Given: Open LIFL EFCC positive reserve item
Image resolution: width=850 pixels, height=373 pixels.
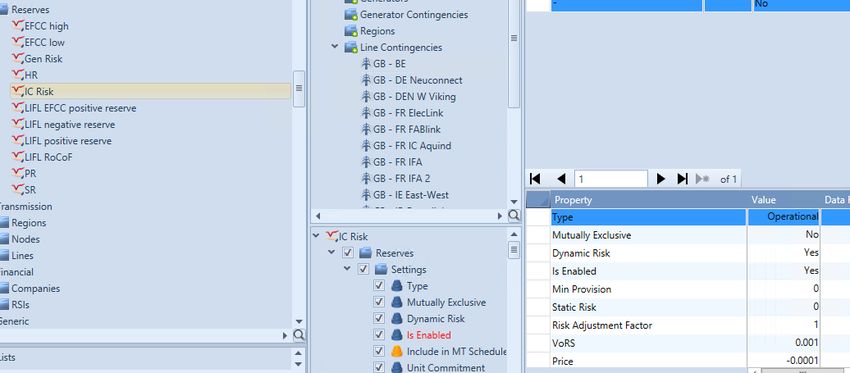Looking at the screenshot, I should click(80, 108).
